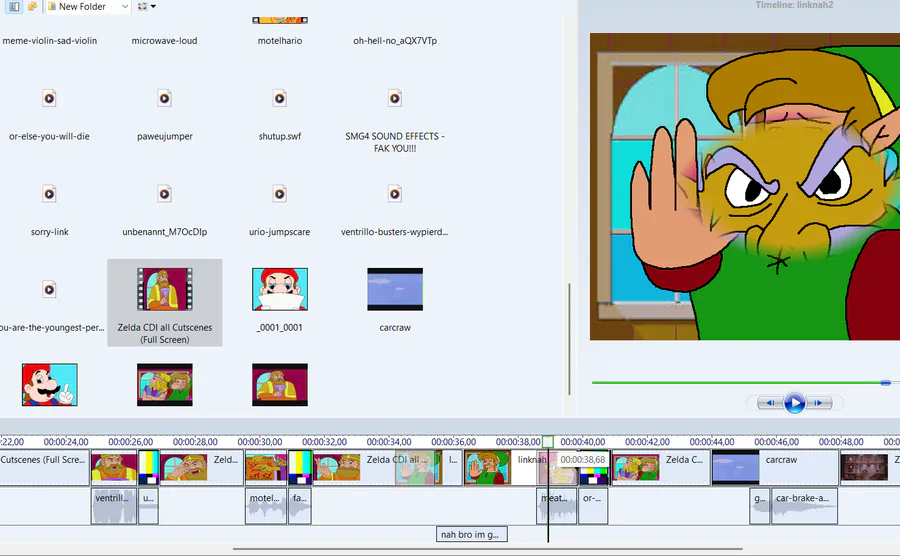Select the or-... audio clip

593,506
